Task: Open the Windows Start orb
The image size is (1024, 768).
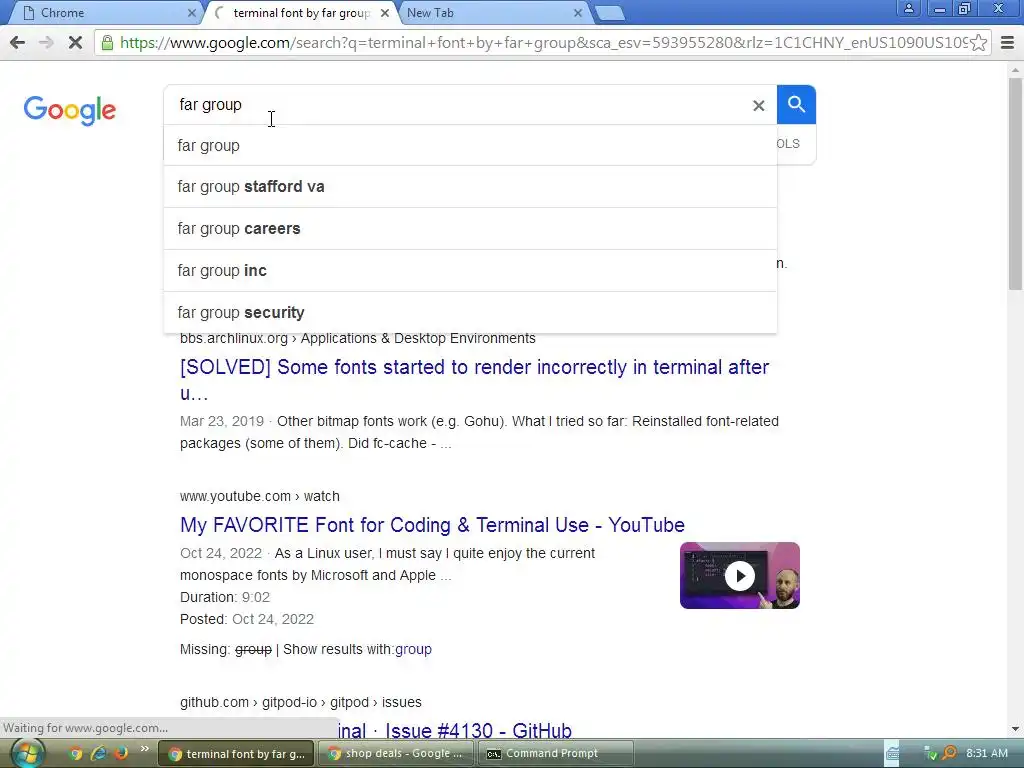Action: pyautogui.click(x=27, y=753)
